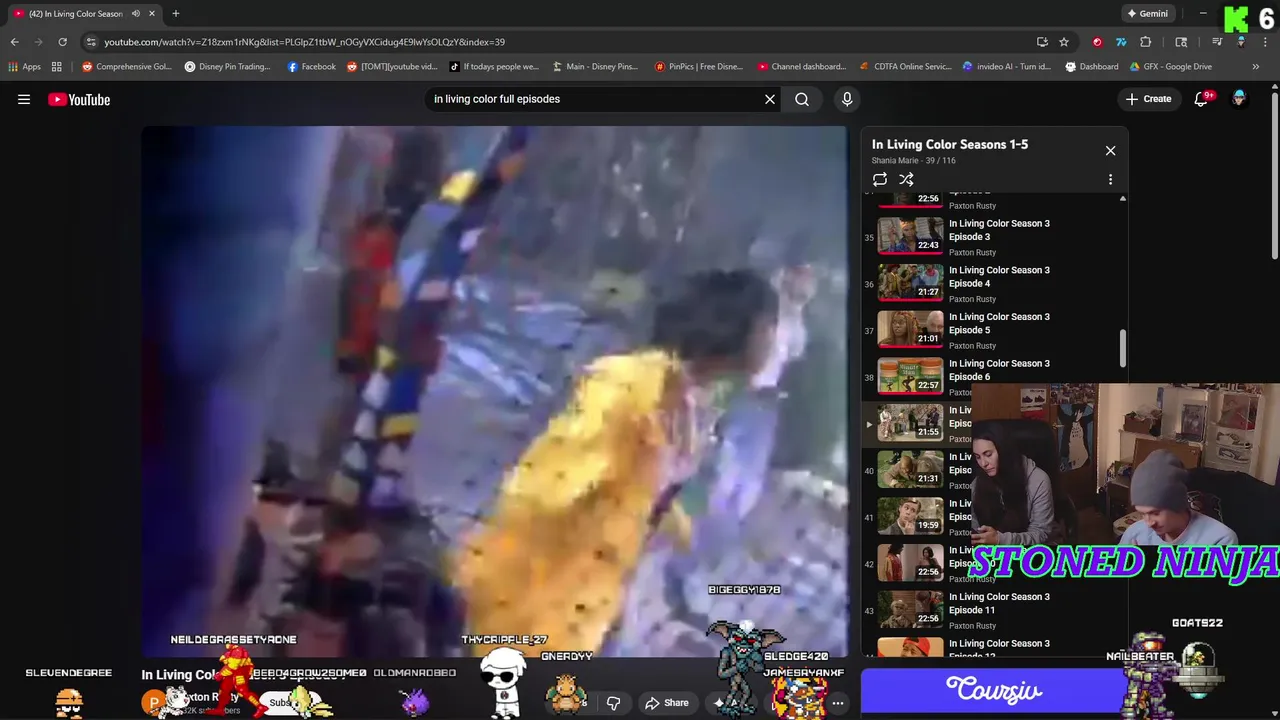Close the In Living Color browser tab
1280x720 pixels.
[x=151, y=14]
